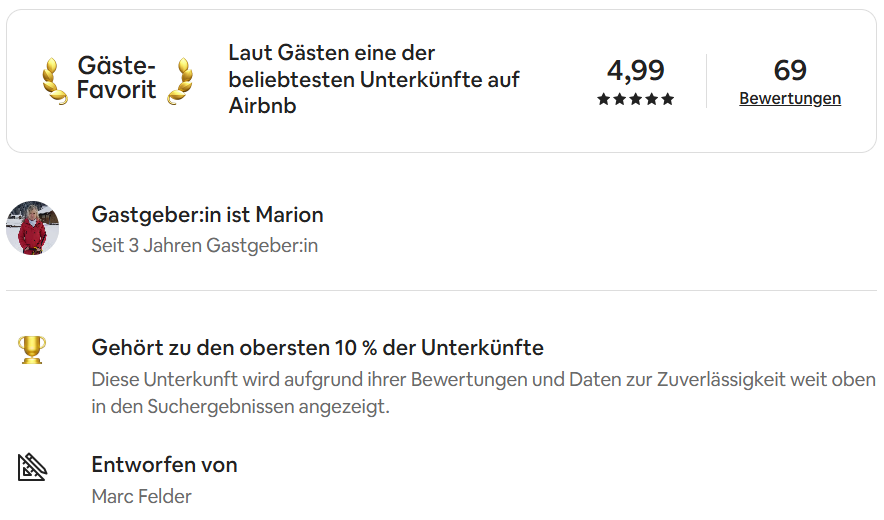The height and width of the screenshot is (520, 884).
Task: Click the 4,99 rating score
Action: 636,70
